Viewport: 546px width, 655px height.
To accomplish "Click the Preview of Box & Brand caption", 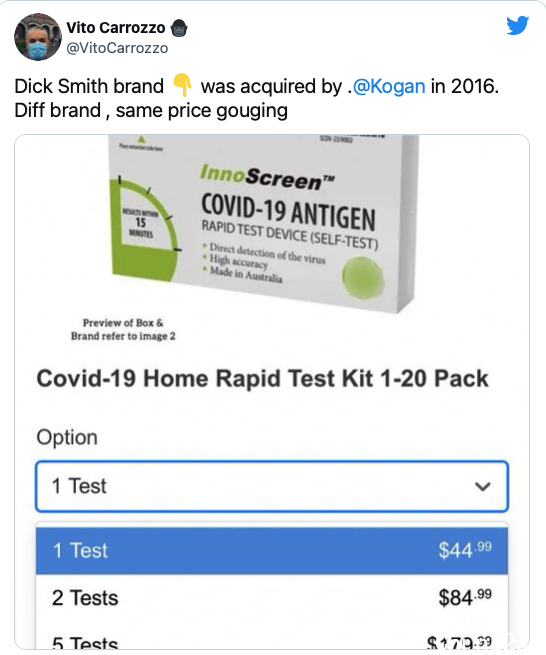I will (x=123, y=329).
